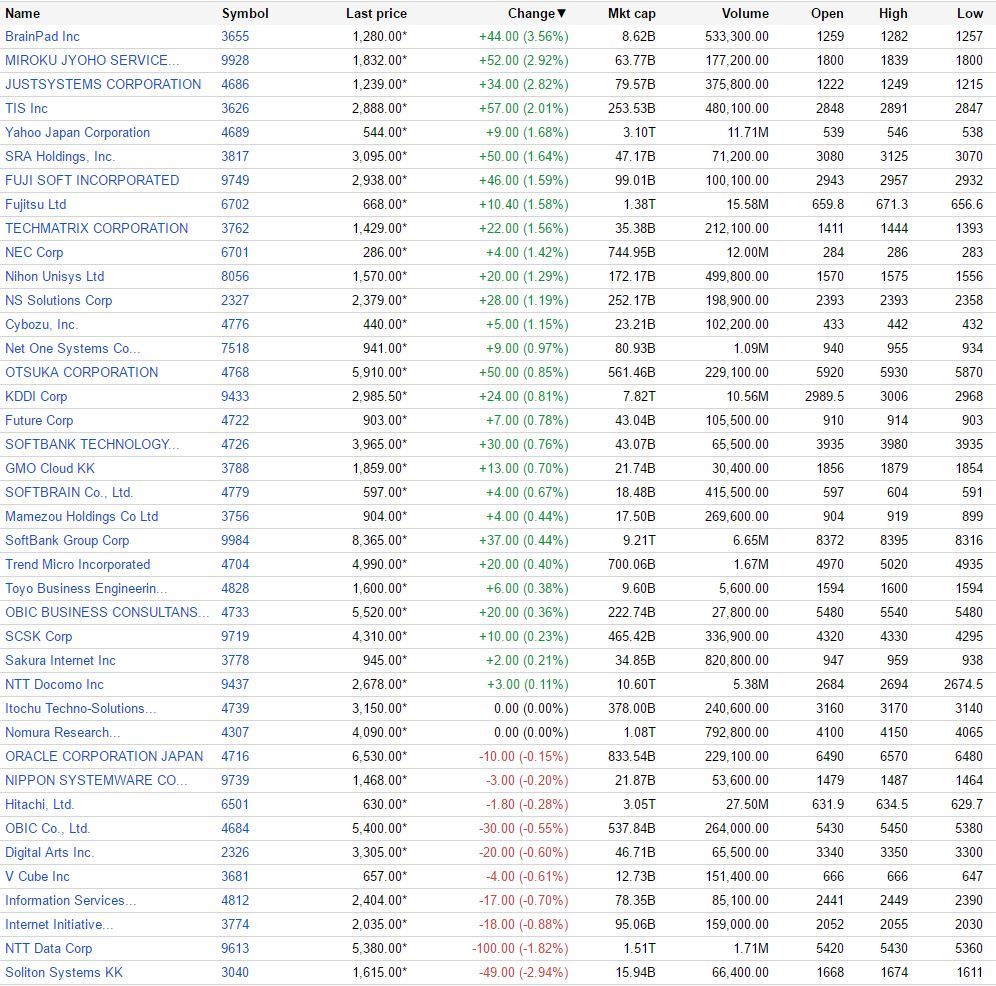Open Future Corp link

39,421
